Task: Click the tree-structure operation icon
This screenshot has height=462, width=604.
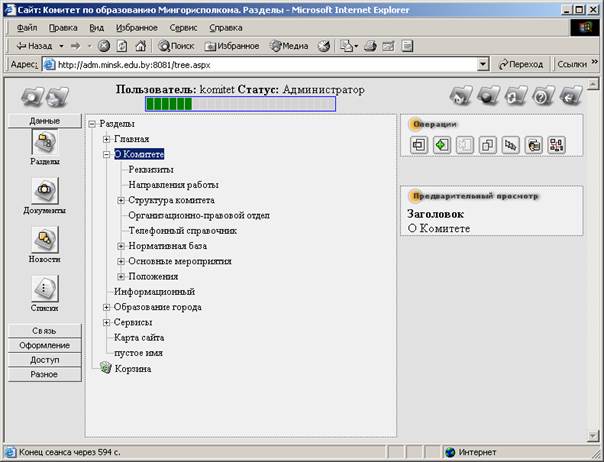Action: (x=557, y=145)
